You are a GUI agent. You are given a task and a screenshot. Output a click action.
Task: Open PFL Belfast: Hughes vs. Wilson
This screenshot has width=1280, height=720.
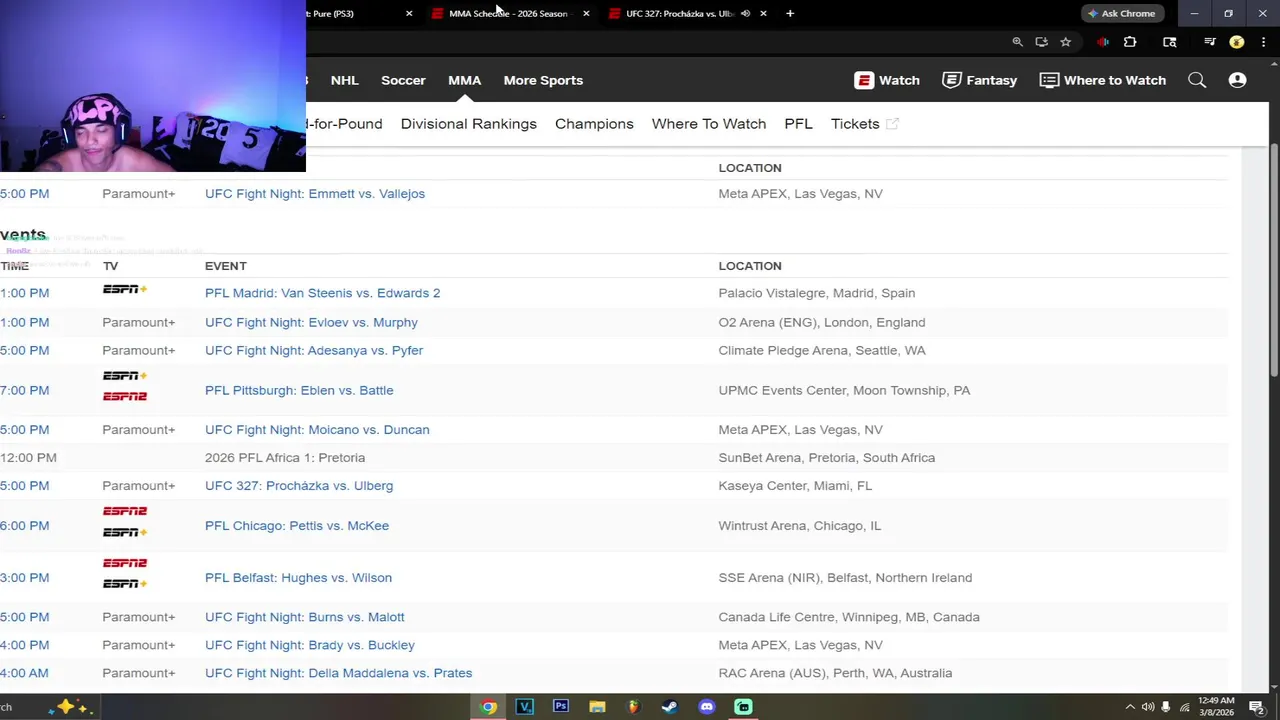pyautogui.click(x=298, y=578)
